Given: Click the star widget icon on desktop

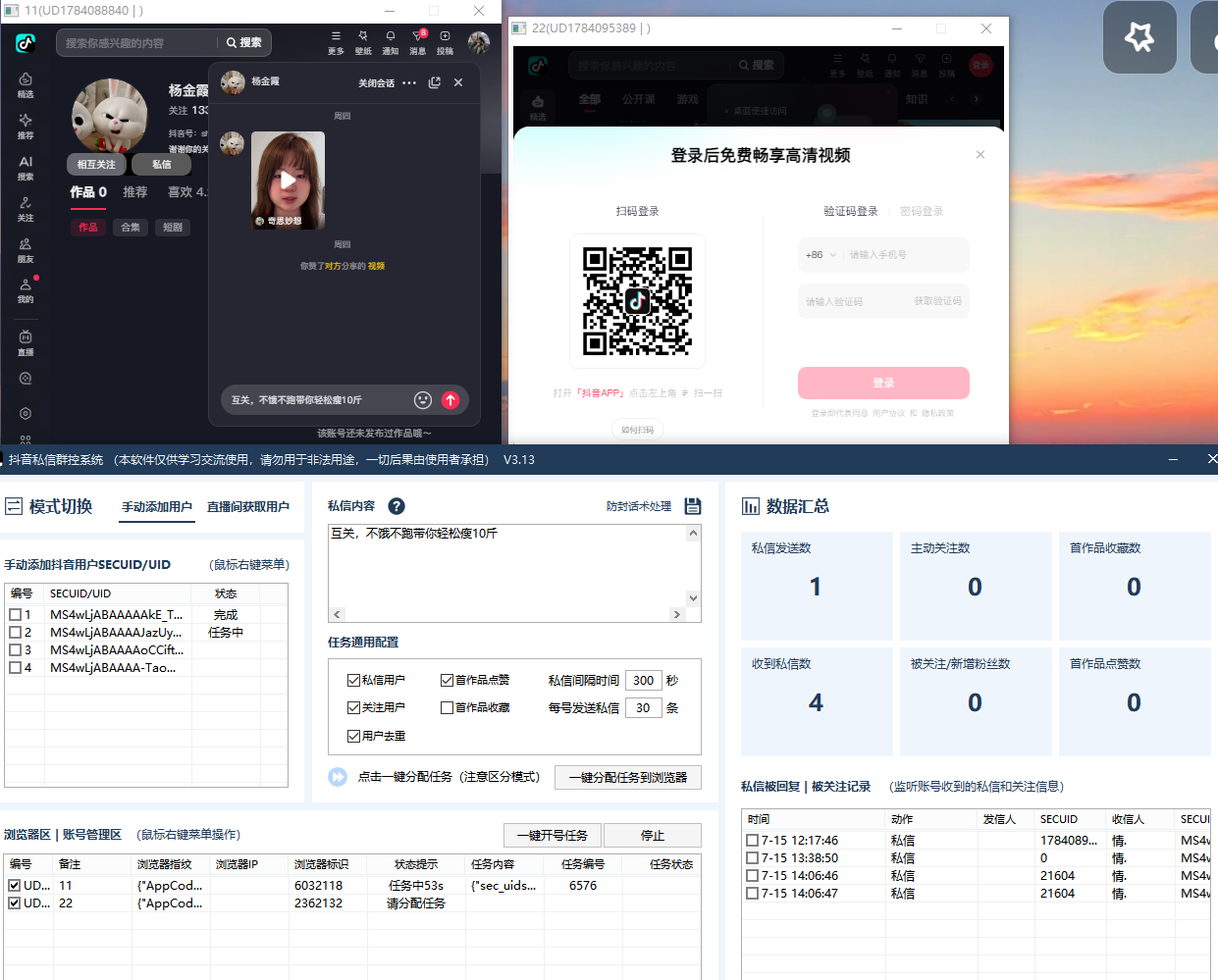Looking at the screenshot, I should [1139, 37].
